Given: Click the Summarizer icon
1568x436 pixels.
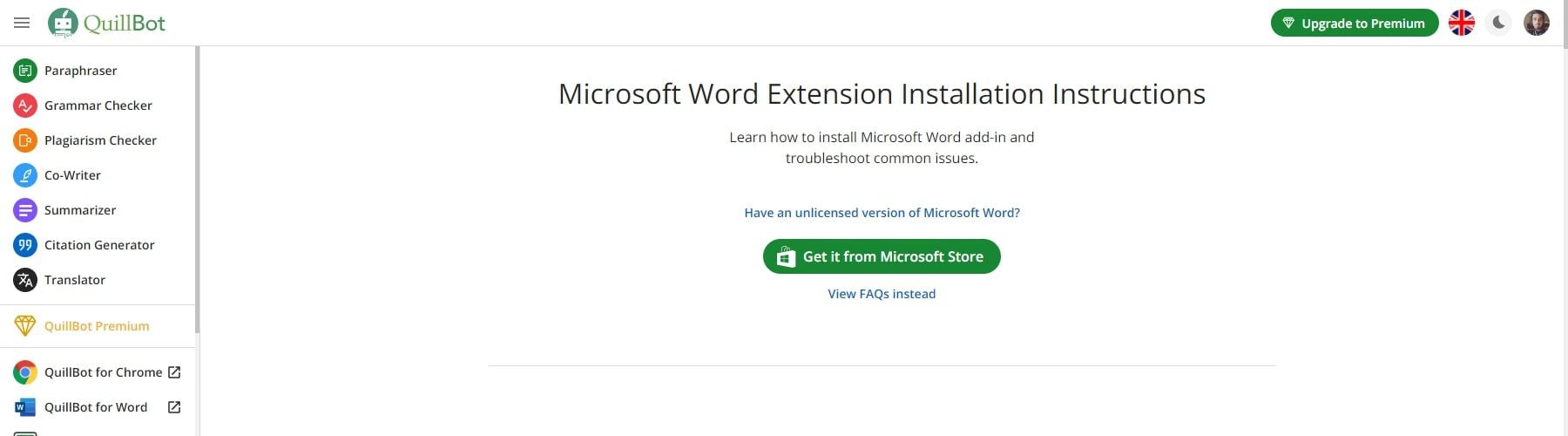Looking at the screenshot, I should coord(25,210).
